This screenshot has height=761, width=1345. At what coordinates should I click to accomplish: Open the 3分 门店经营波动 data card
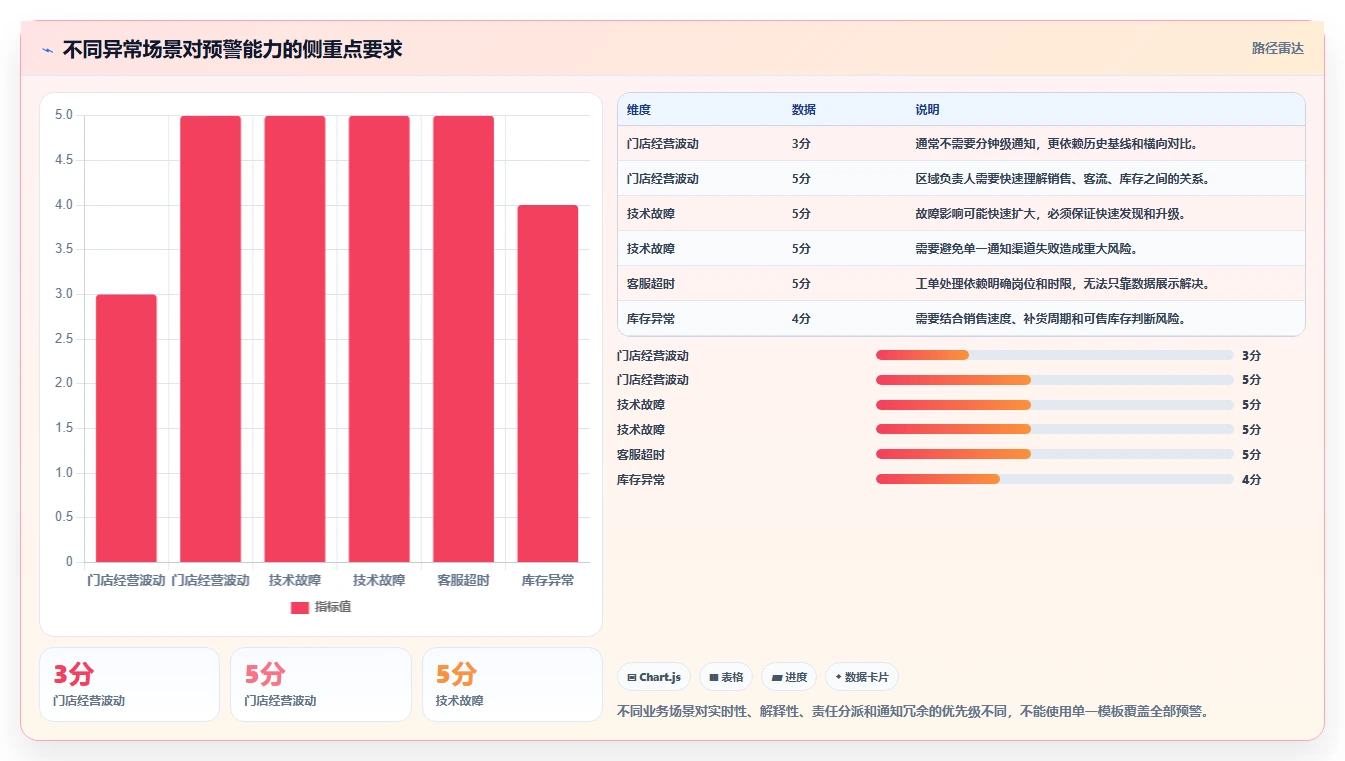tap(129, 684)
